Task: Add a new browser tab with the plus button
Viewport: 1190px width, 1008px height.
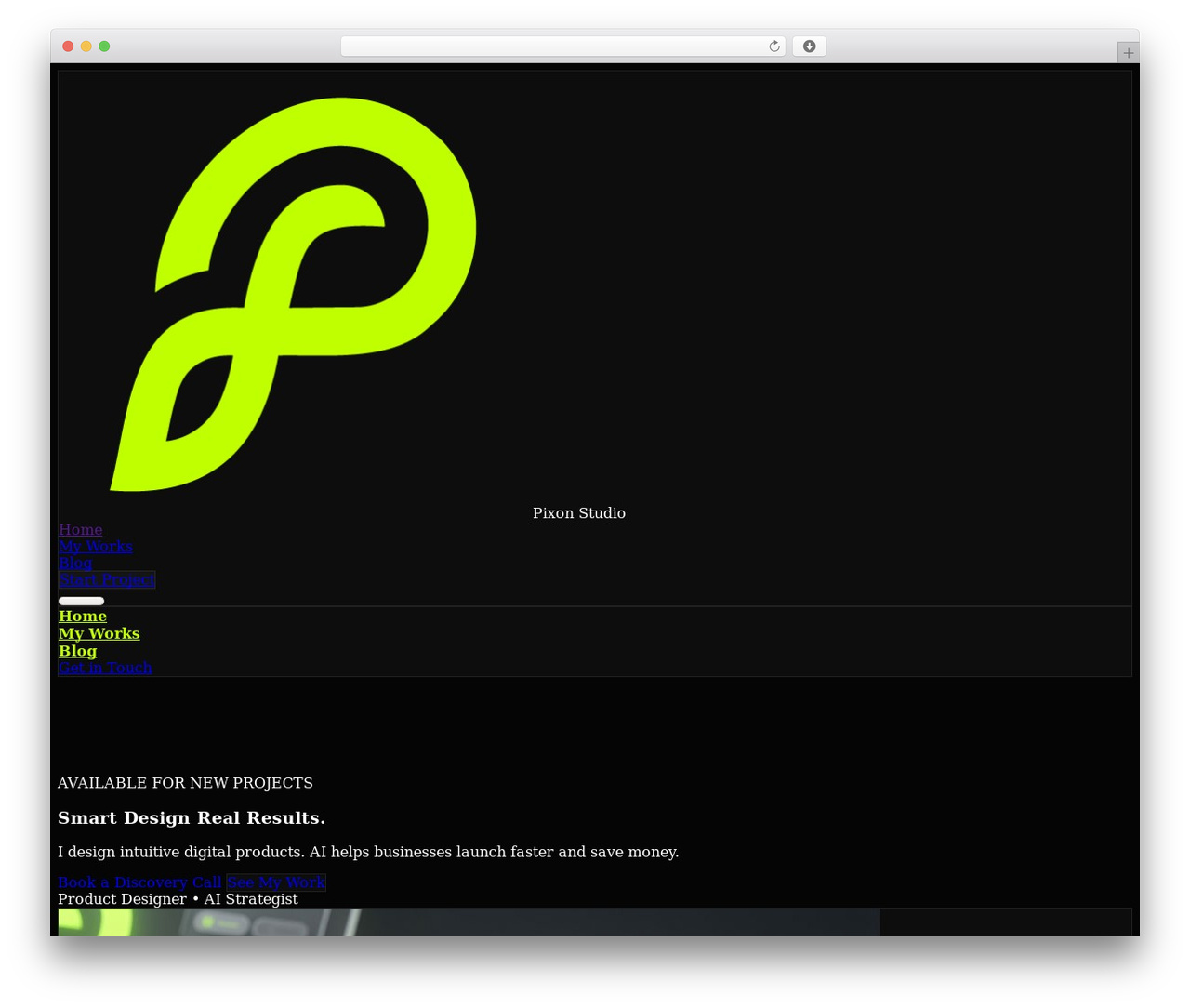Action: coord(1128,53)
